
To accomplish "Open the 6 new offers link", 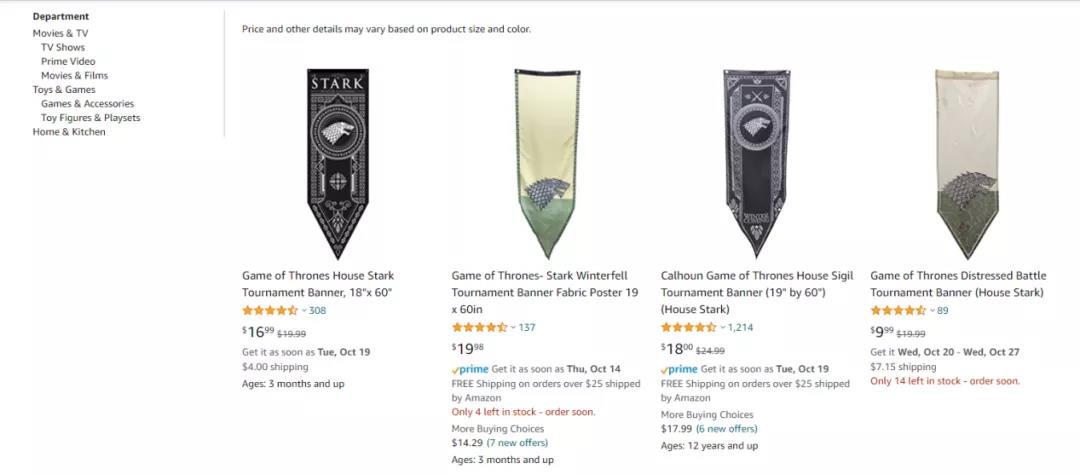I will (x=727, y=429).
